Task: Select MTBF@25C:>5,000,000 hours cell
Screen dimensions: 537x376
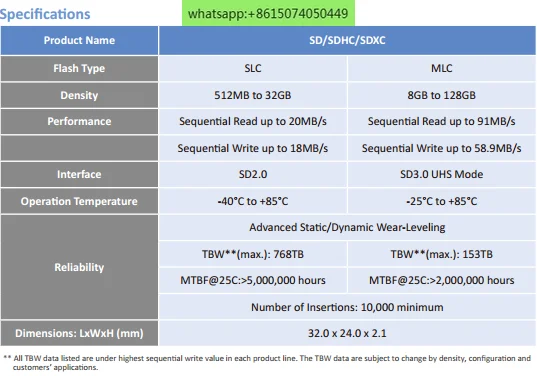Action: click(253, 280)
